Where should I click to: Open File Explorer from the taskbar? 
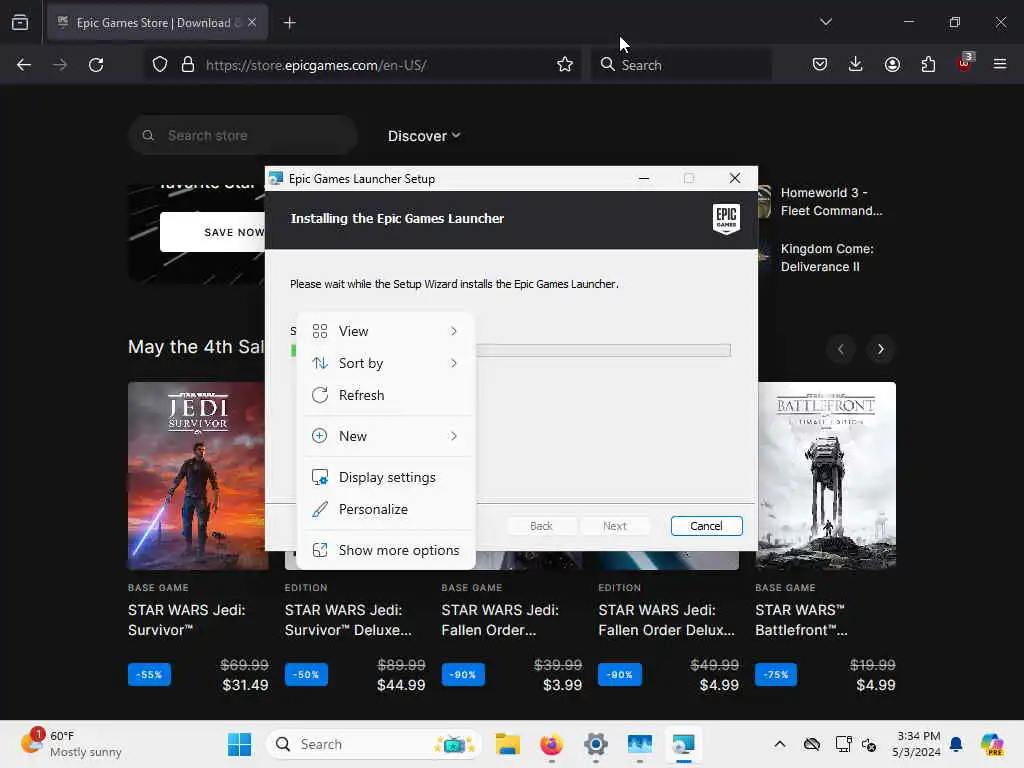[x=507, y=744]
